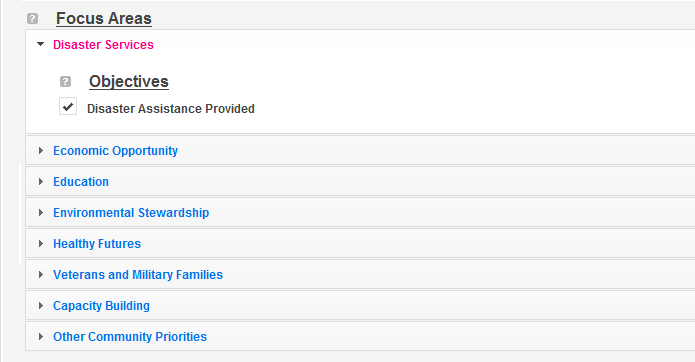
Task: Click the arrow next to Environmental Stewardship
Action: tap(41, 213)
